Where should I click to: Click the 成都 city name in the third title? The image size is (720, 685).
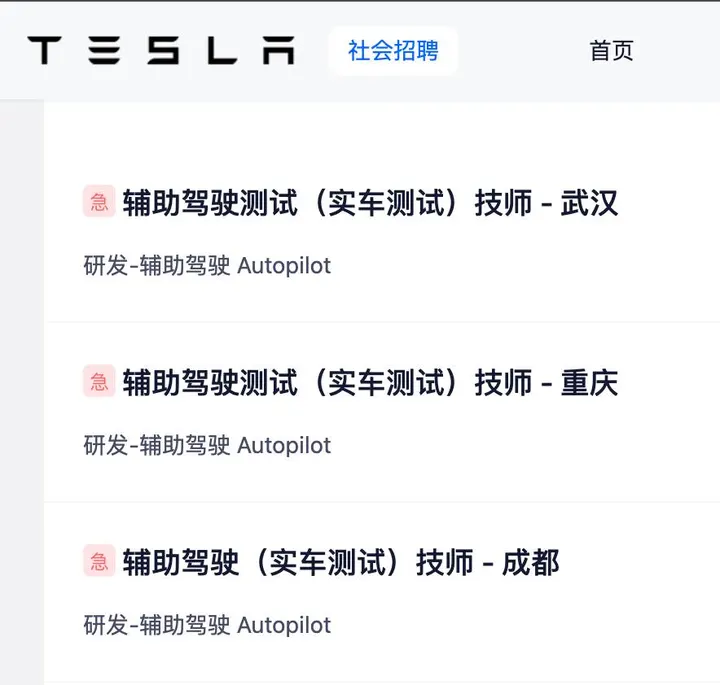(530, 562)
